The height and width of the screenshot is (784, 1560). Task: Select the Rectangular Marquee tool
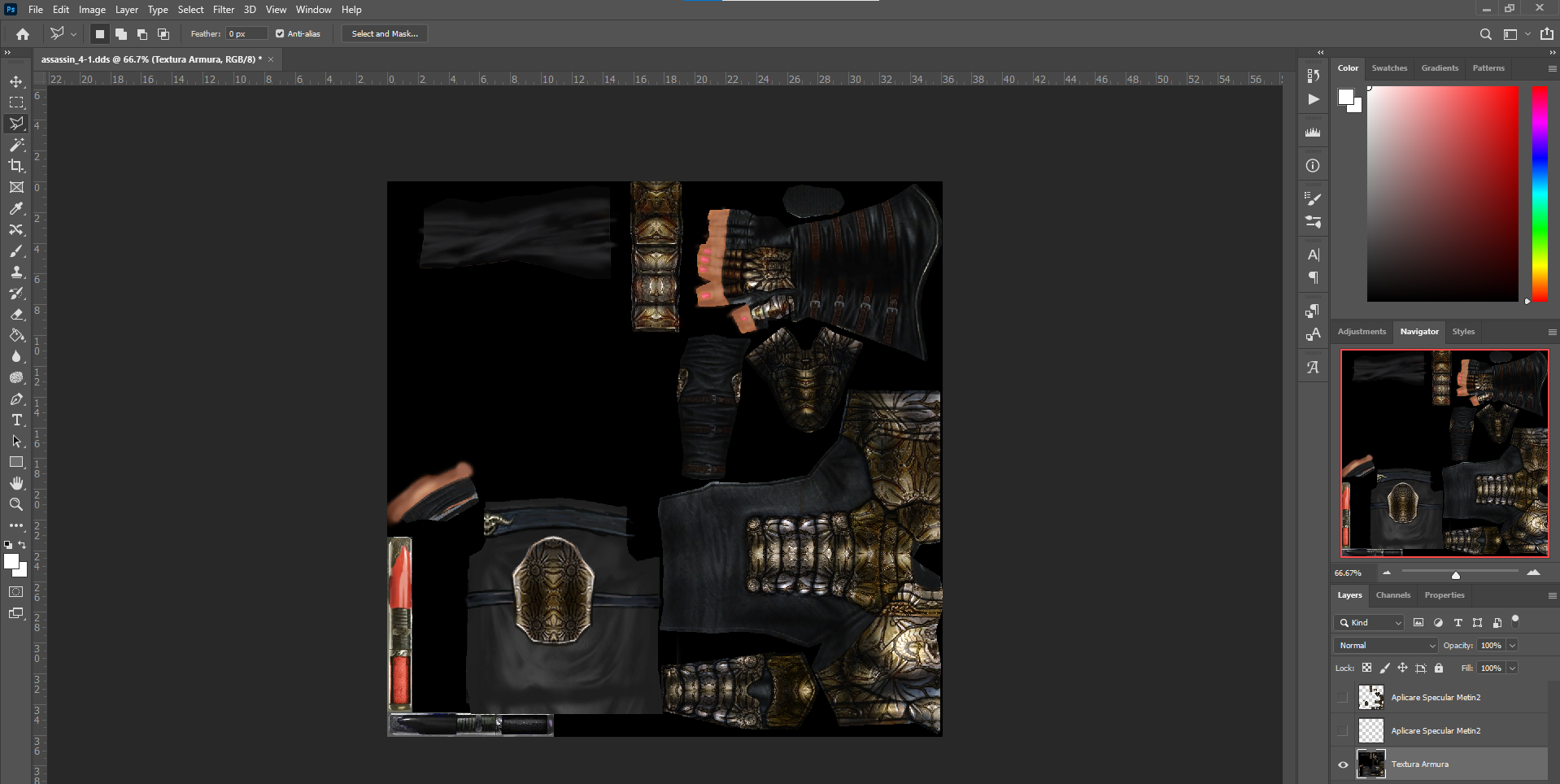tap(16, 102)
